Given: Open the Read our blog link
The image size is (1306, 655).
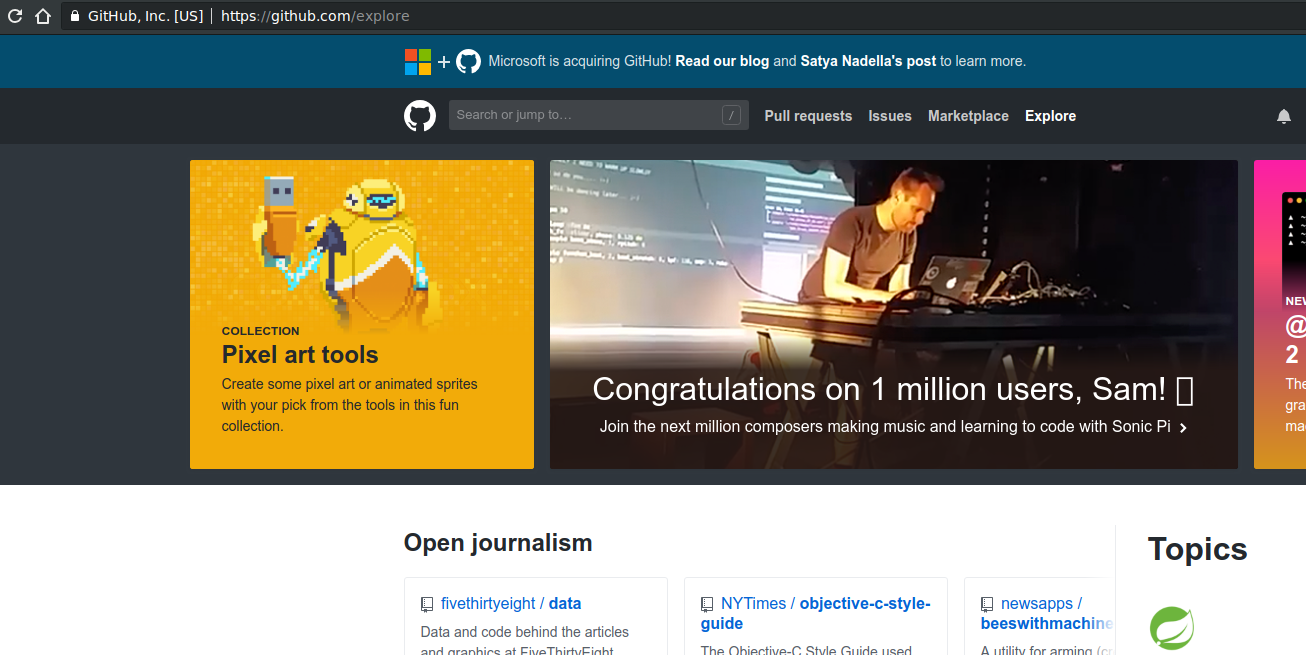Looking at the screenshot, I should (x=722, y=61).
